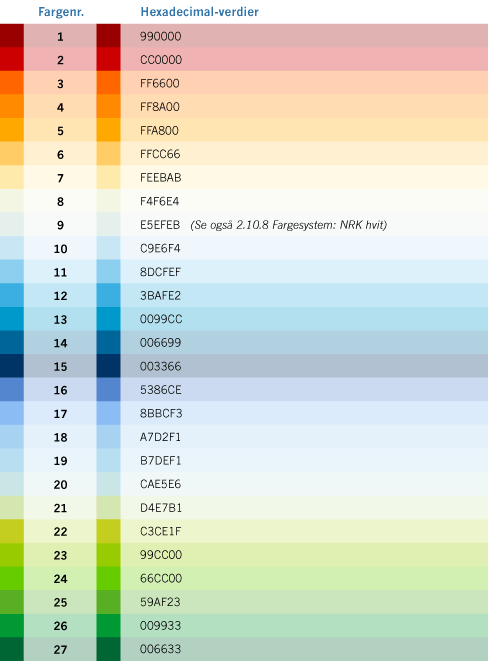Pick the periwinkle swatch beside 5386CE
488x662 pixels.
coord(108,390)
